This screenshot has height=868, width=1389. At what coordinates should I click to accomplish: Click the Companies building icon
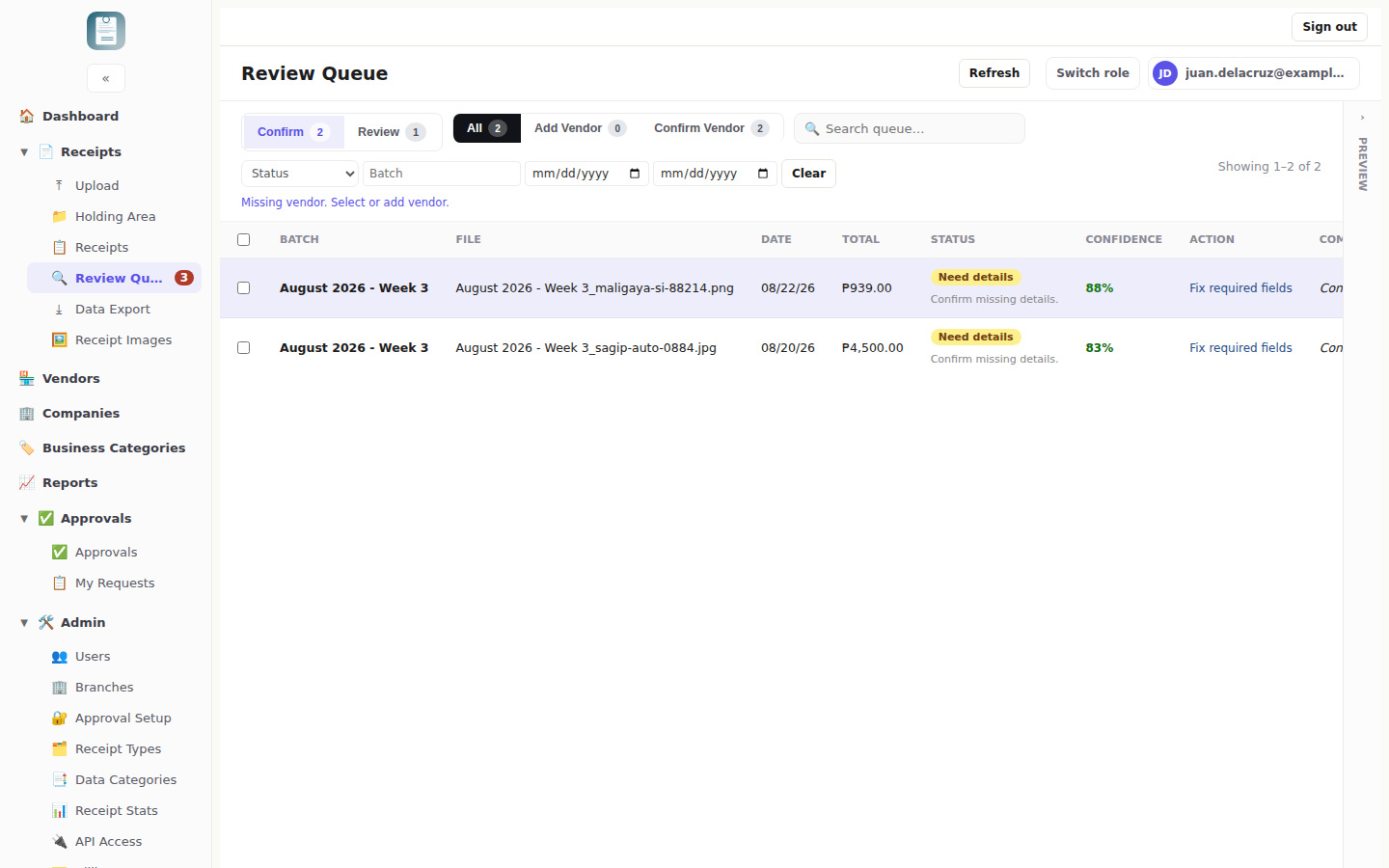[27, 413]
